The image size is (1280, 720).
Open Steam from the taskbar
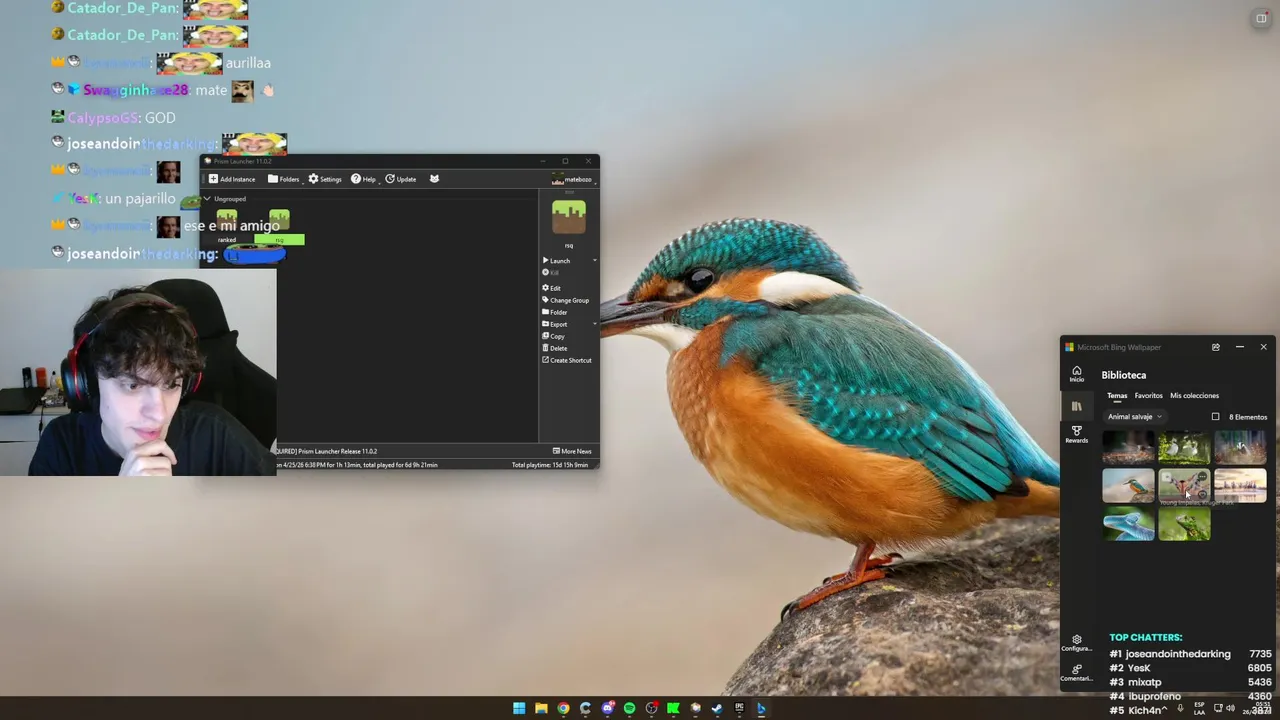point(717,708)
